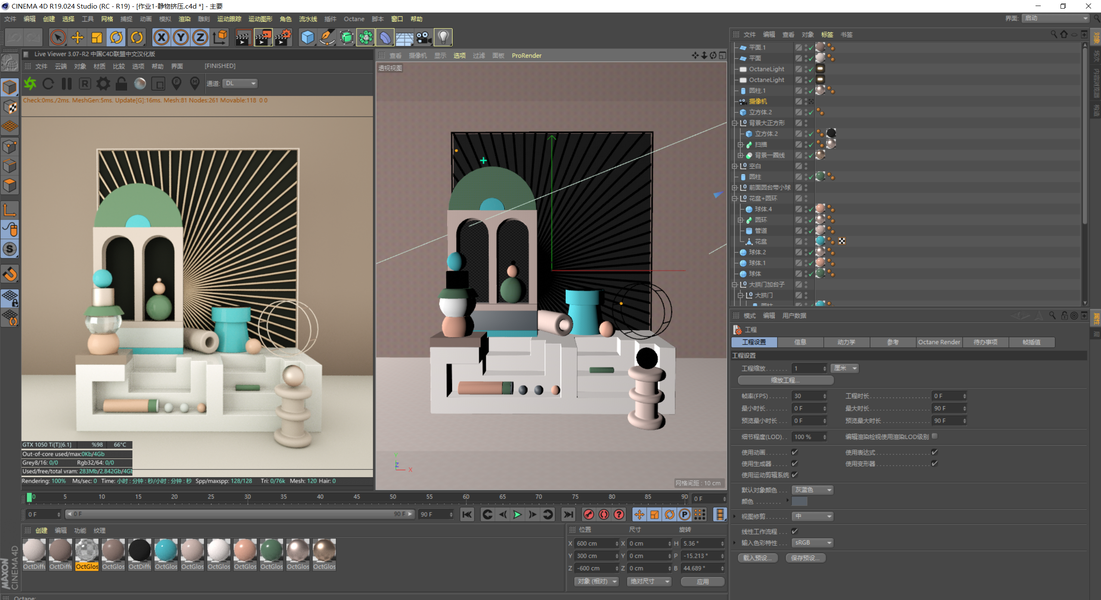Pause rendering in Live Viewer
The image size is (1101, 600).
pyautogui.click(x=67, y=84)
